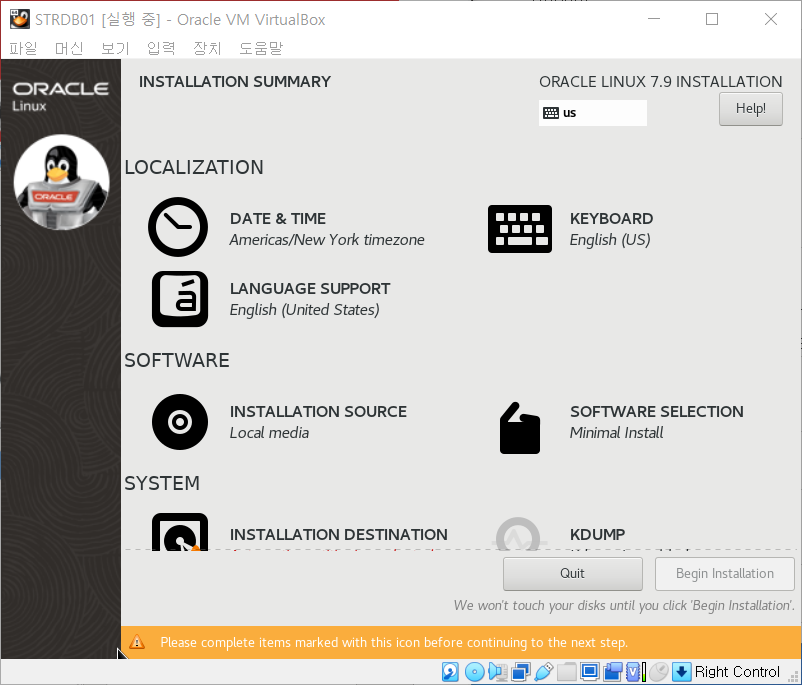This screenshot has height=685, width=802.
Task: Open the 장치 menu
Action: [207, 48]
